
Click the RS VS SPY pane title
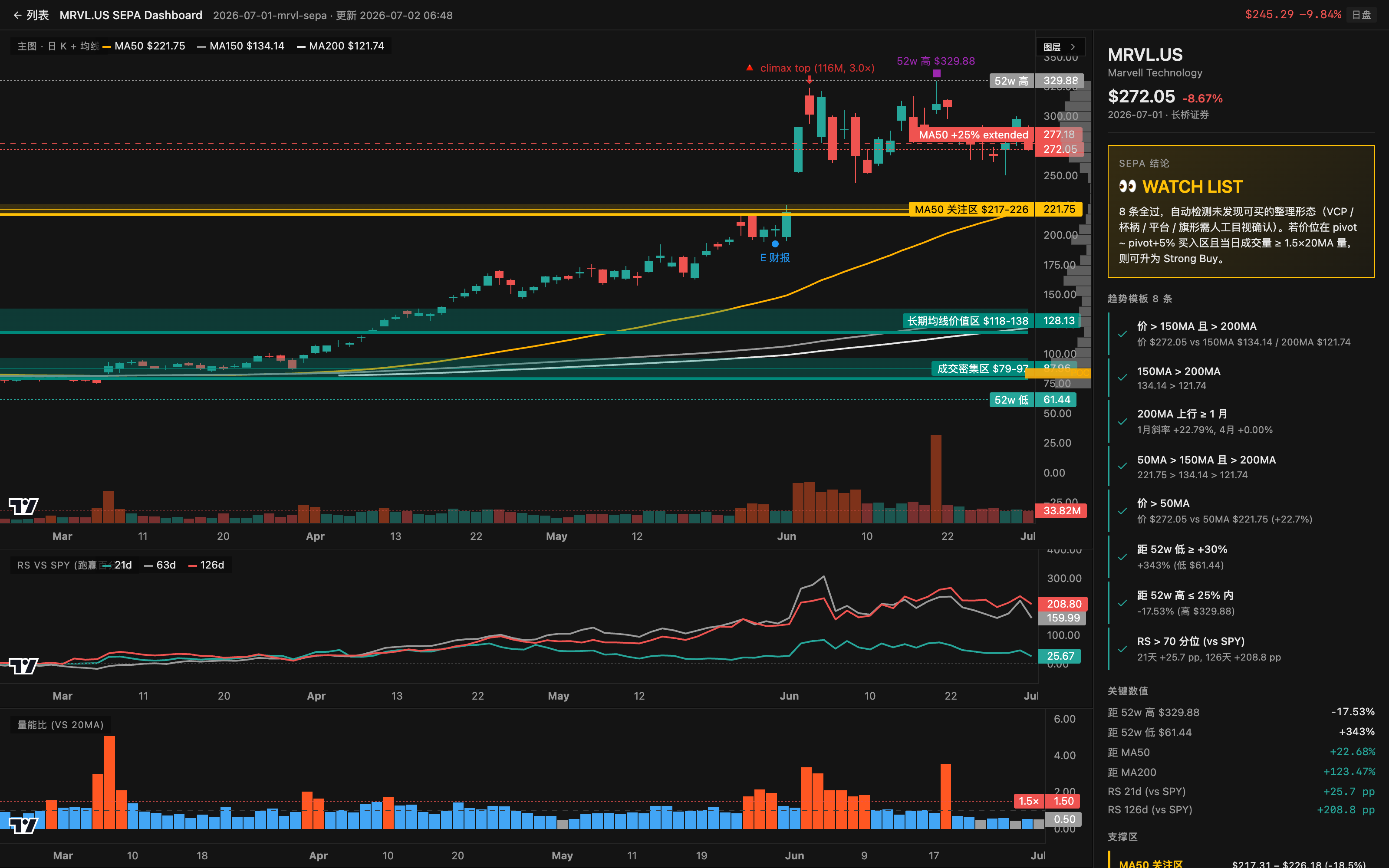(57, 565)
